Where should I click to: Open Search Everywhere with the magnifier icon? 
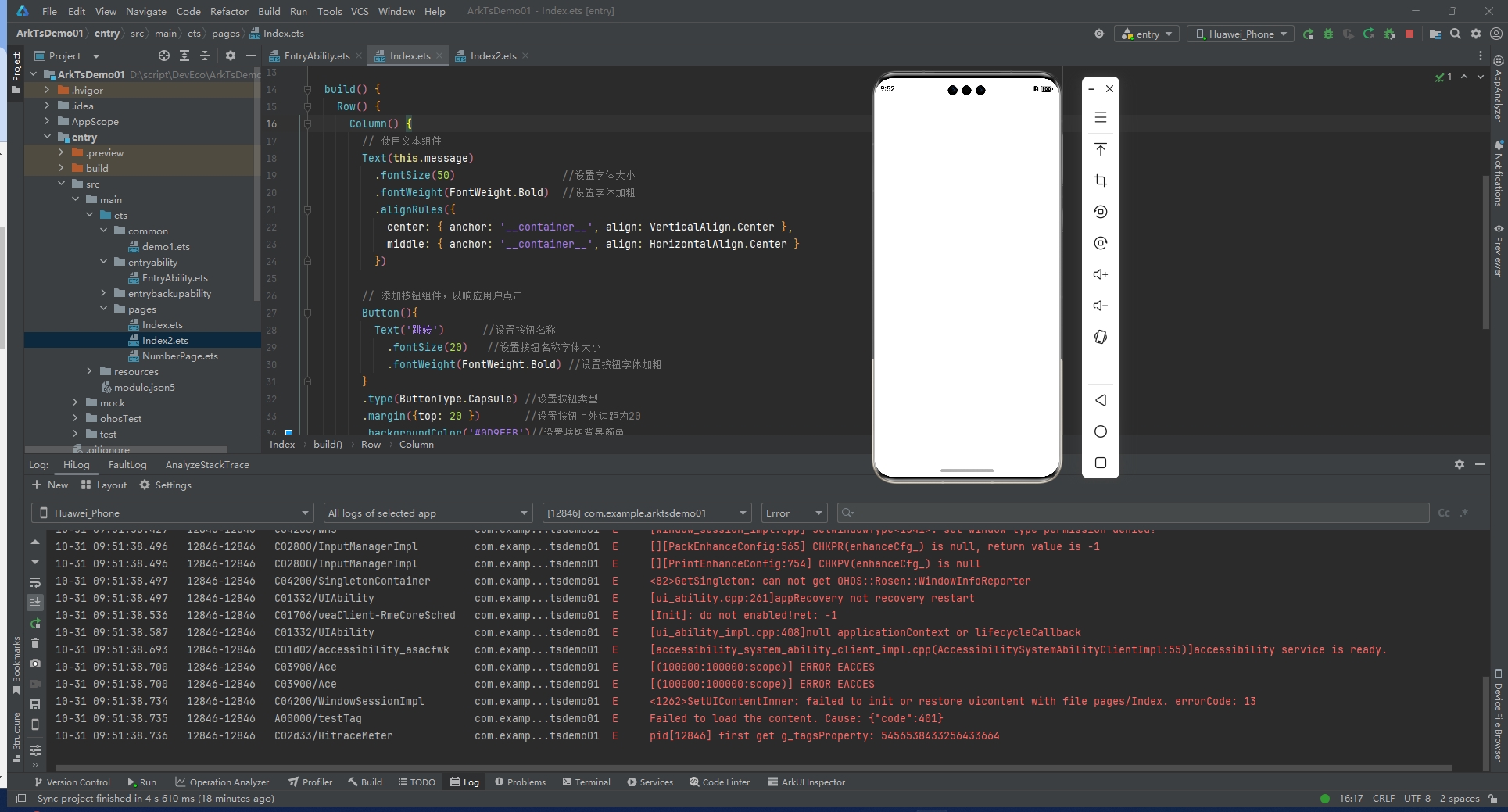point(1456,34)
